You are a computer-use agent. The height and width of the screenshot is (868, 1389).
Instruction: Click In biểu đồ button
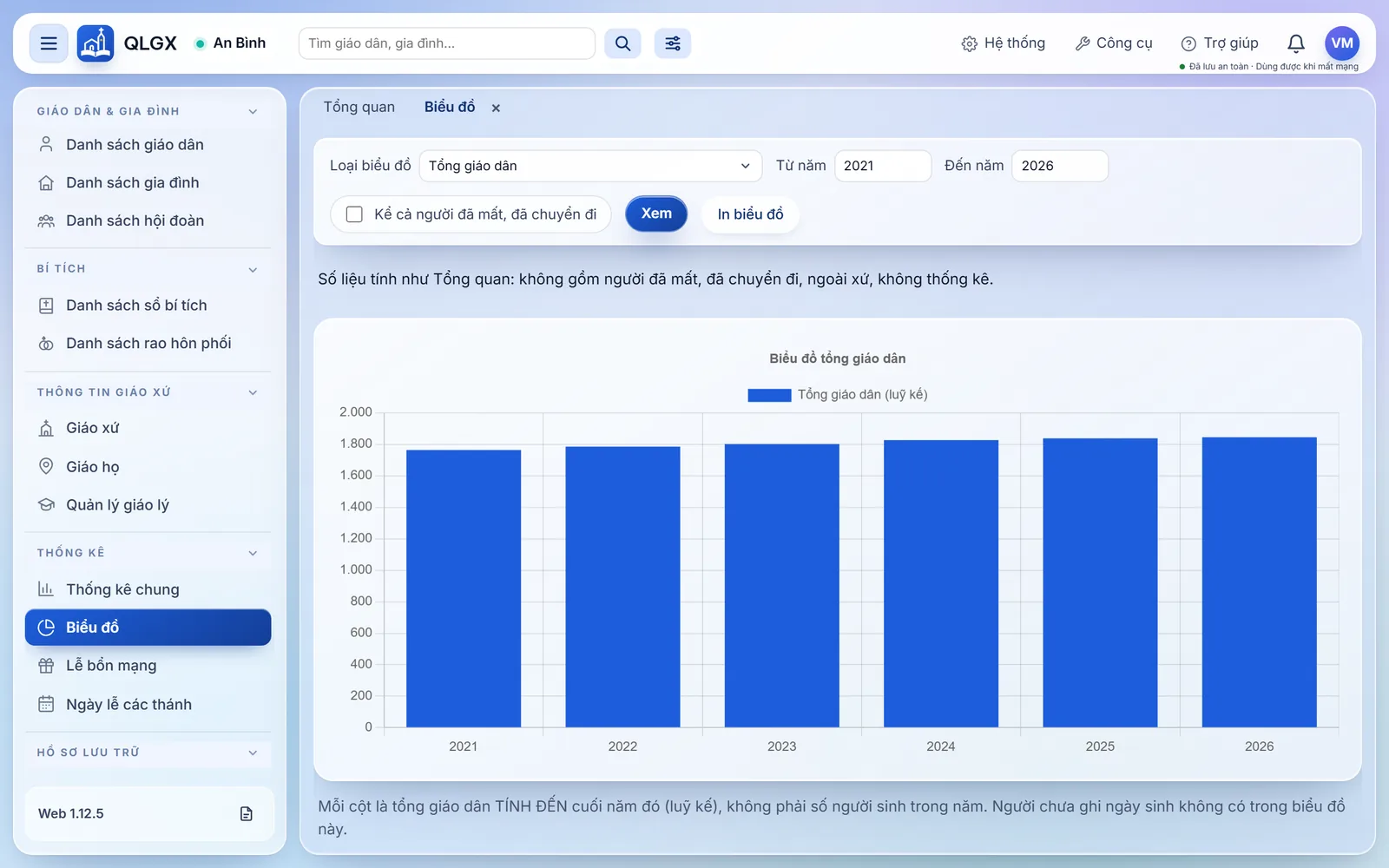tap(750, 214)
